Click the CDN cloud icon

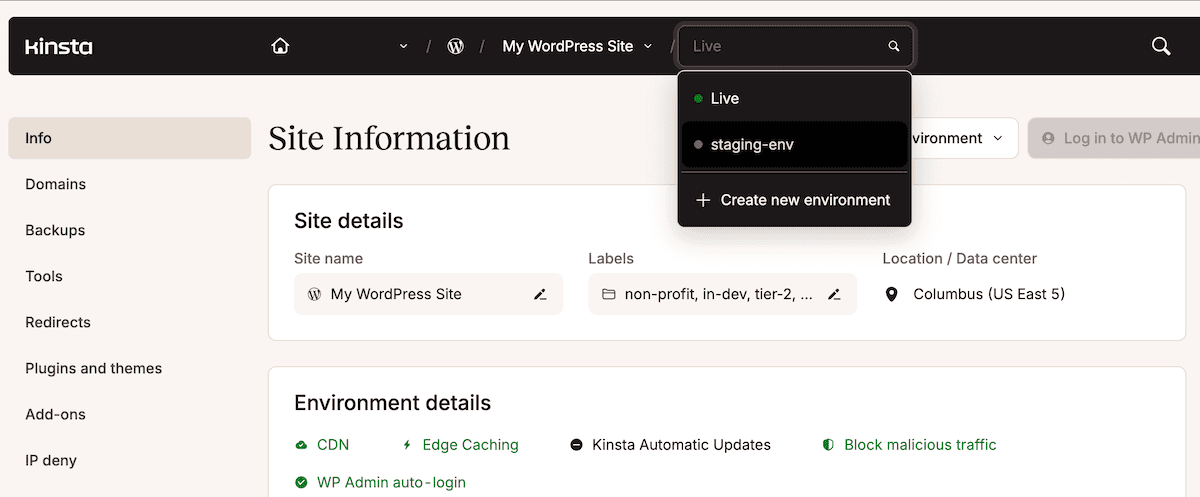[301, 445]
